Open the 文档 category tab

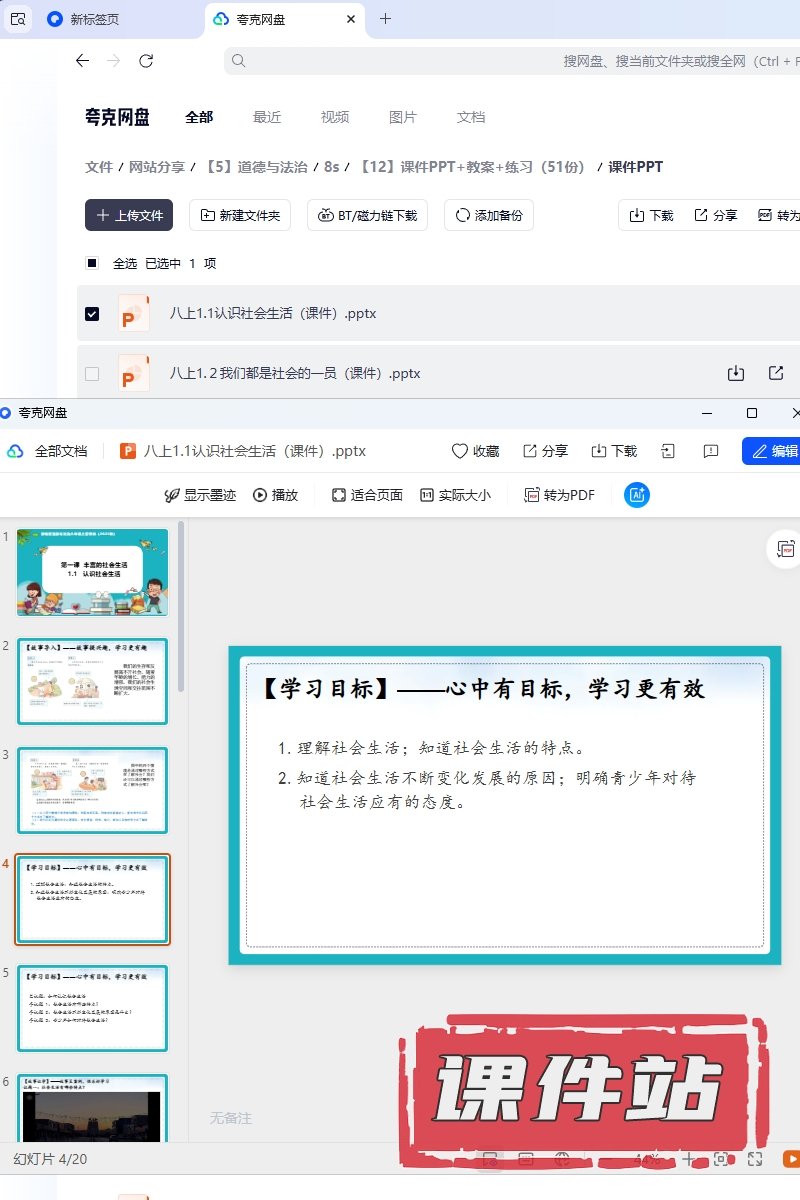471,117
